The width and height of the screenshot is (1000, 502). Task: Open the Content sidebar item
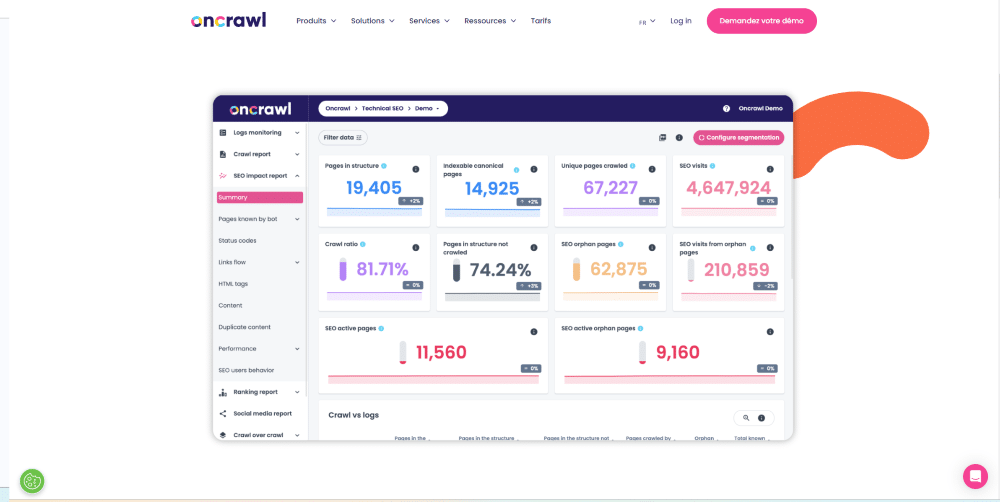(230, 306)
